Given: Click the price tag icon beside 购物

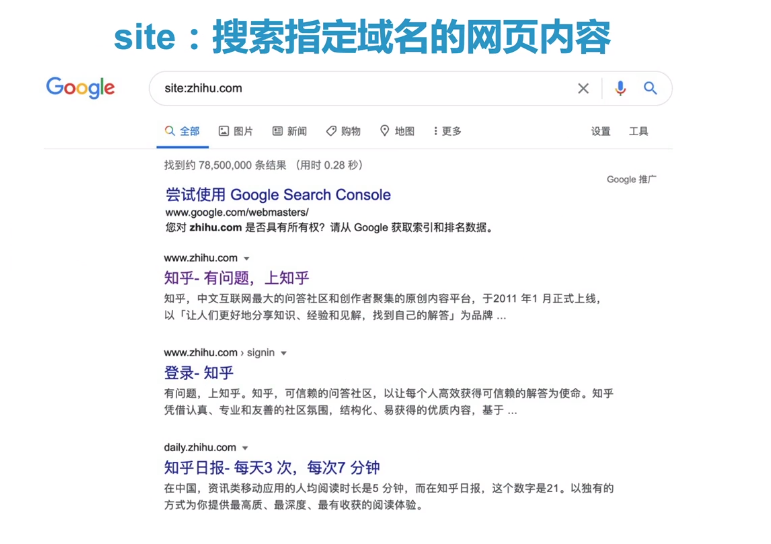Looking at the screenshot, I should pyautogui.click(x=331, y=131).
